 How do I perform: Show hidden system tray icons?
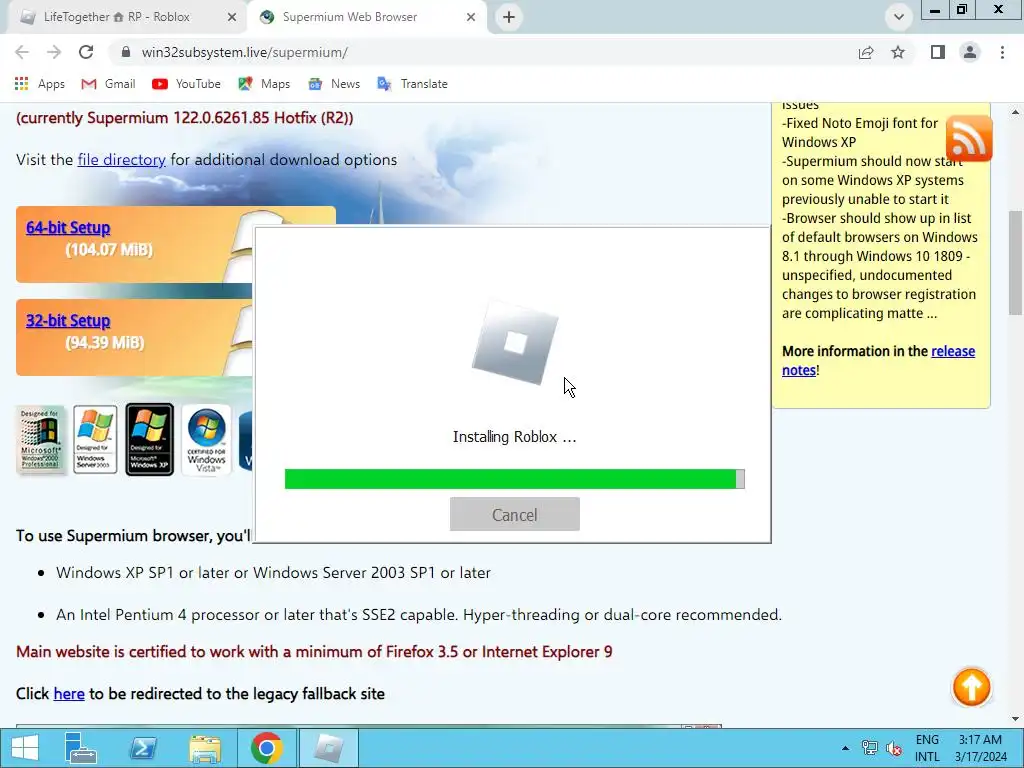(845, 748)
